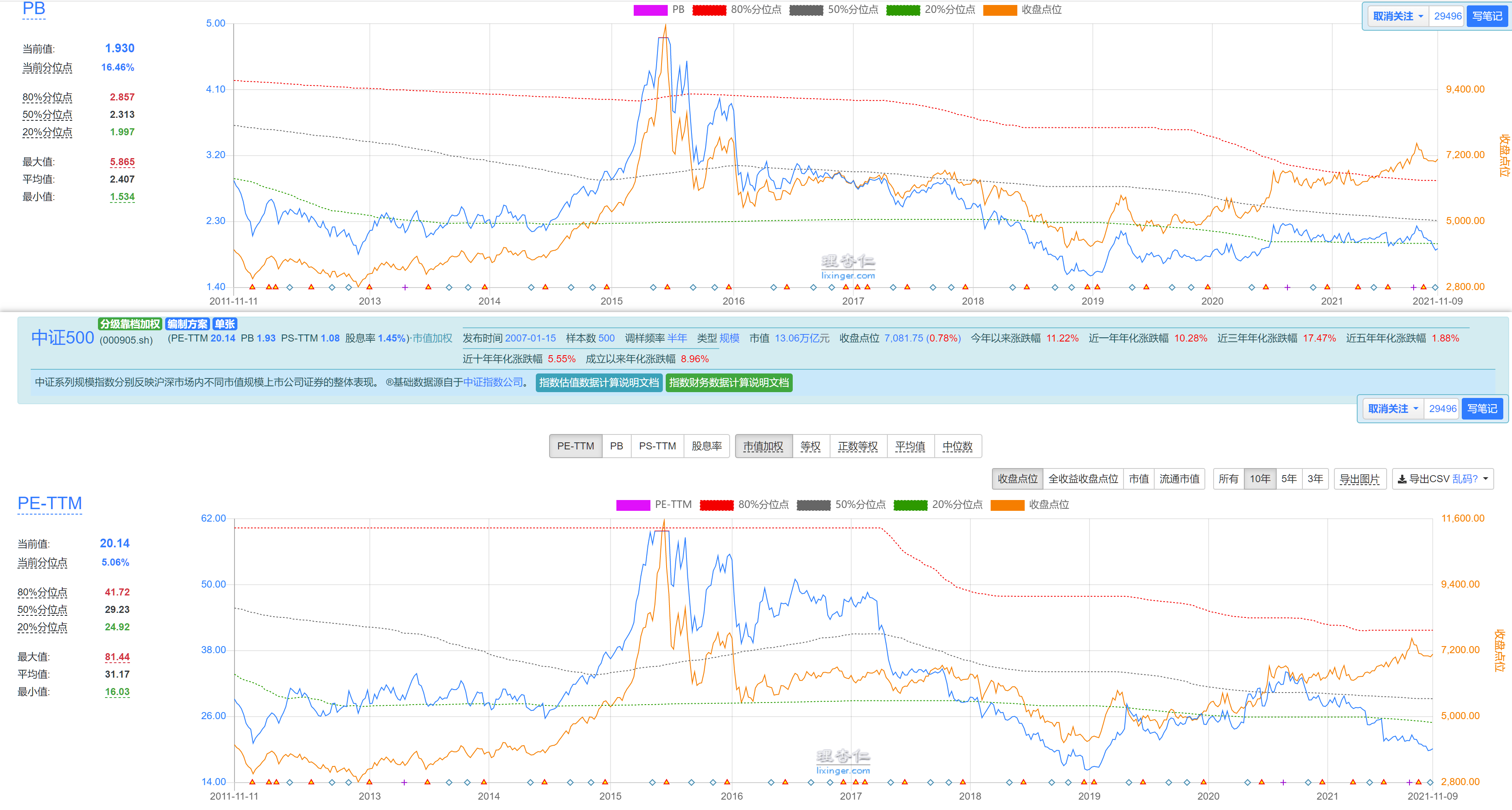The height and width of the screenshot is (810, 1512).
Task: Click the 分级靠档加权 green badge
Action: pyautogui.click(x=130, y=324)
